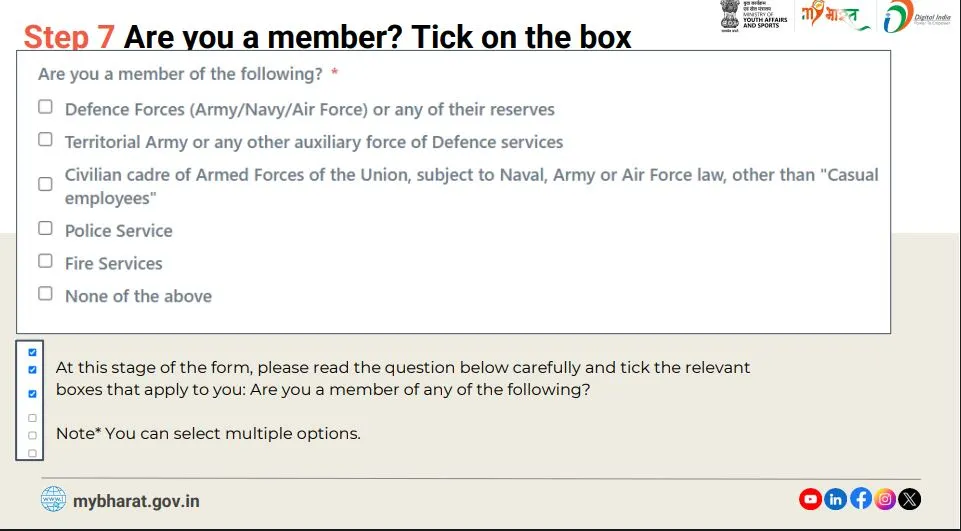
Task: Check the Fire Services box
Action: pos(45,261)
